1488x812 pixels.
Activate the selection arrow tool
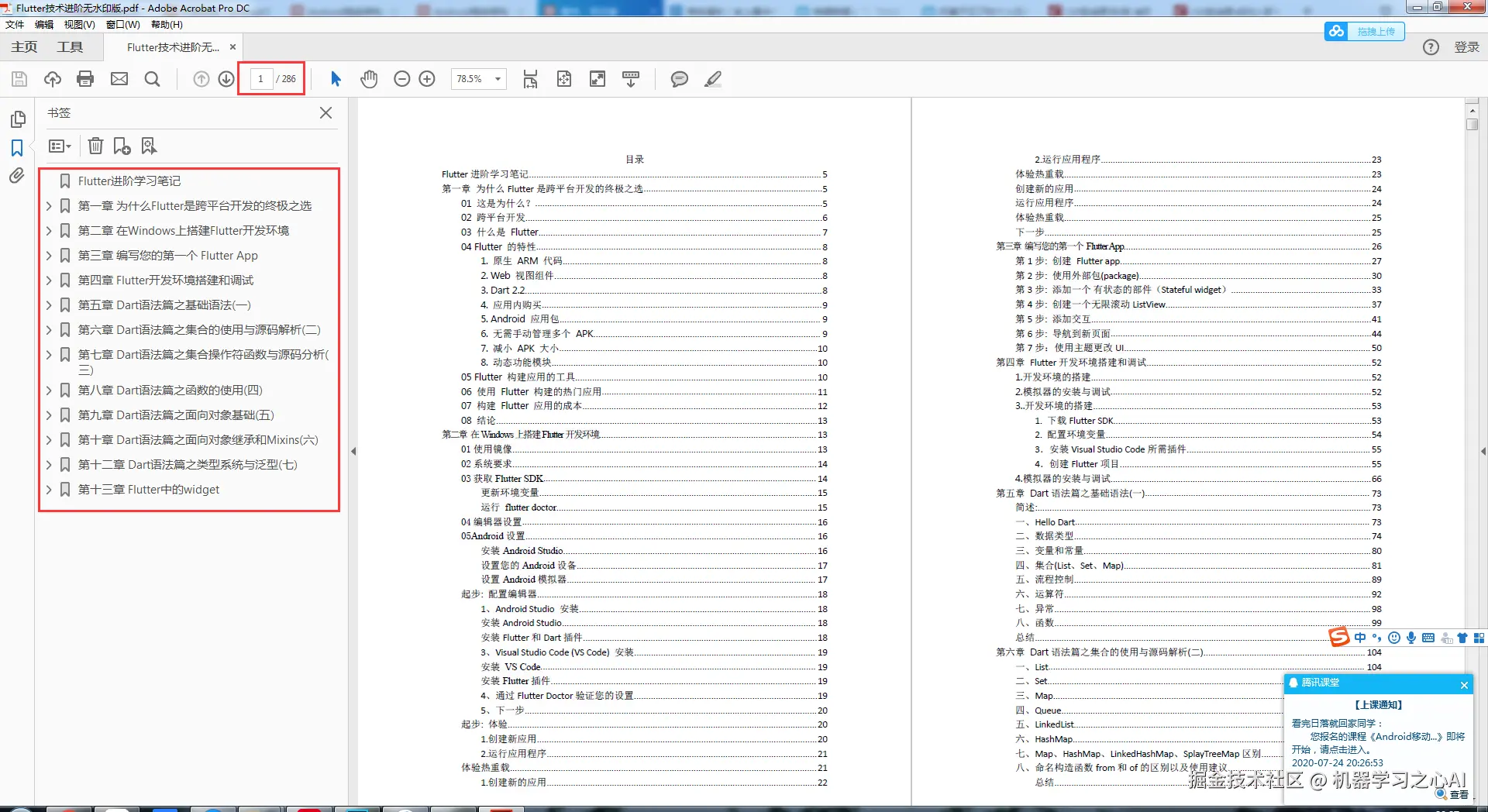336,79
